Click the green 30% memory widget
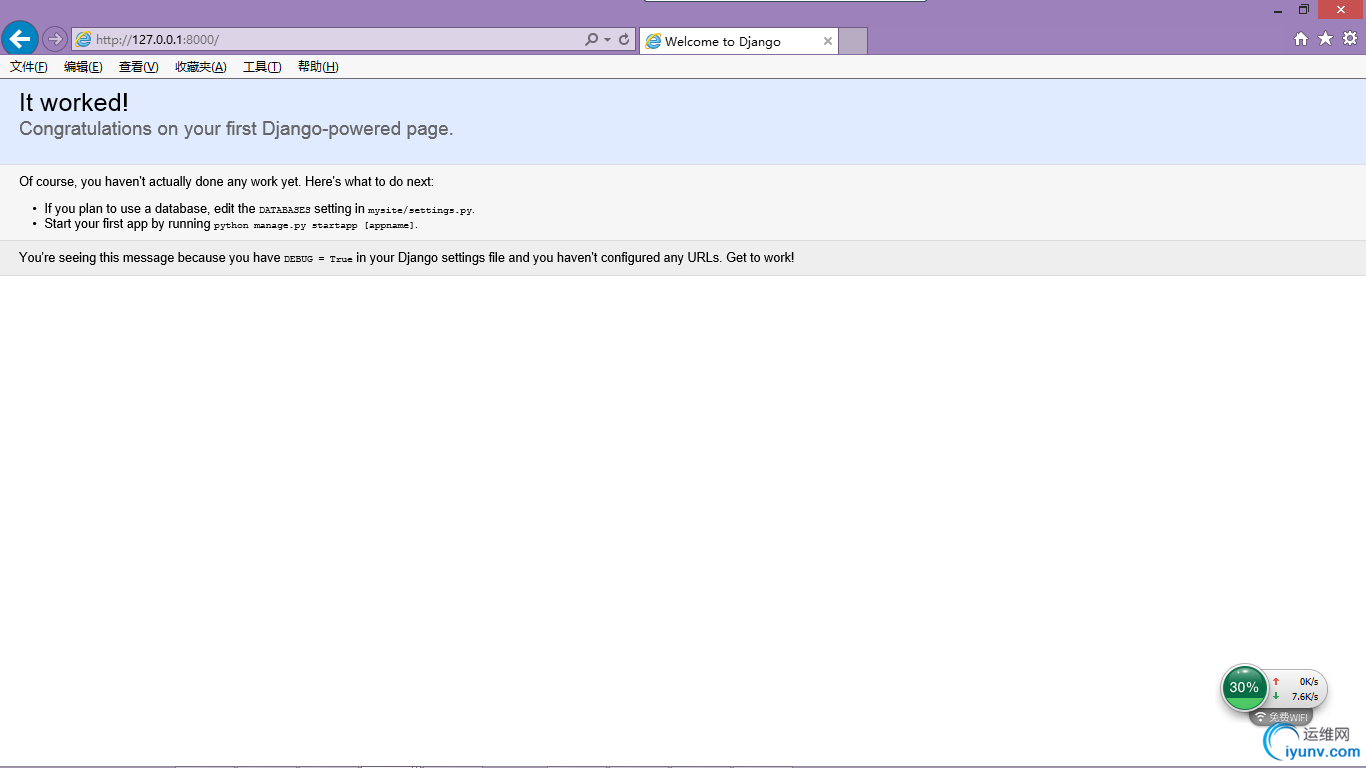 (1244, 688)
